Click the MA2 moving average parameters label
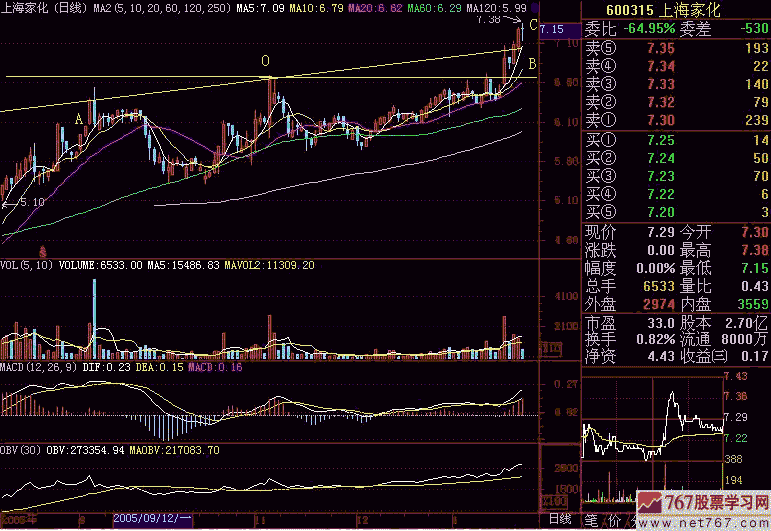The width and height of the screenshot is (771, 531). click(x=140, y=7)
